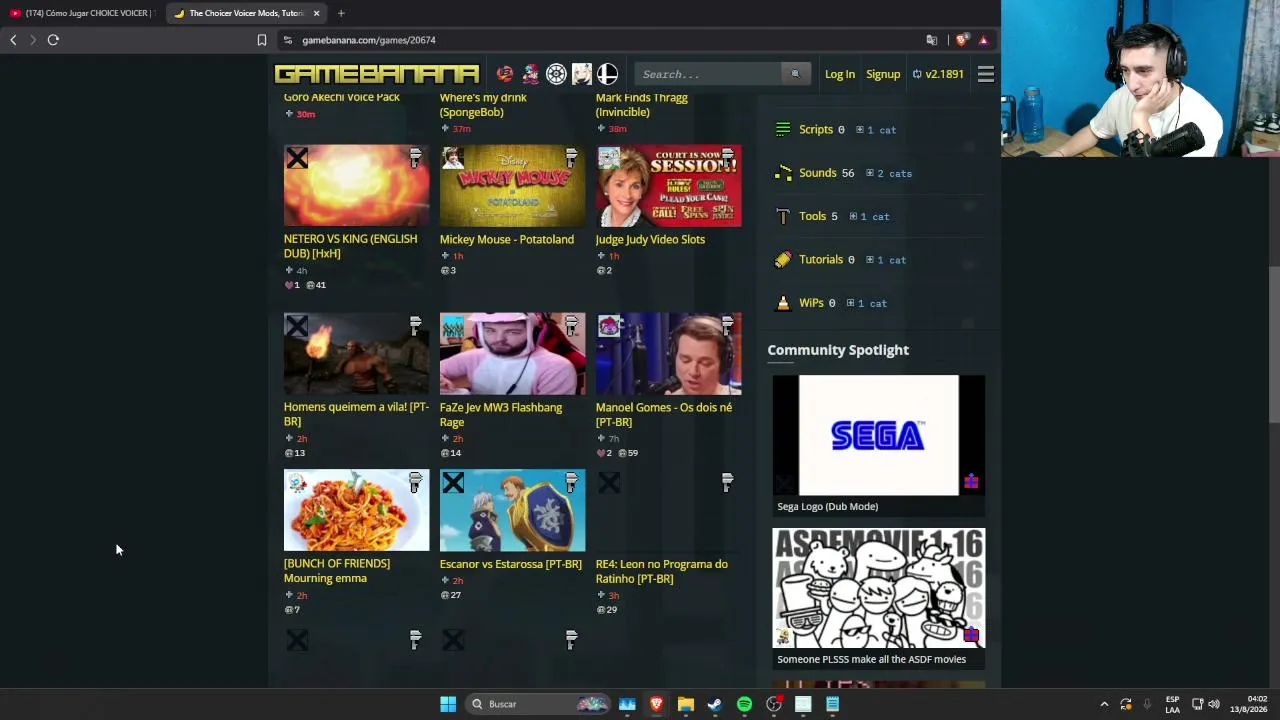Open the Brave Shields icon
Image resolution: width=1280 pixels, height=720 pixels.
(x=962, y=40)
